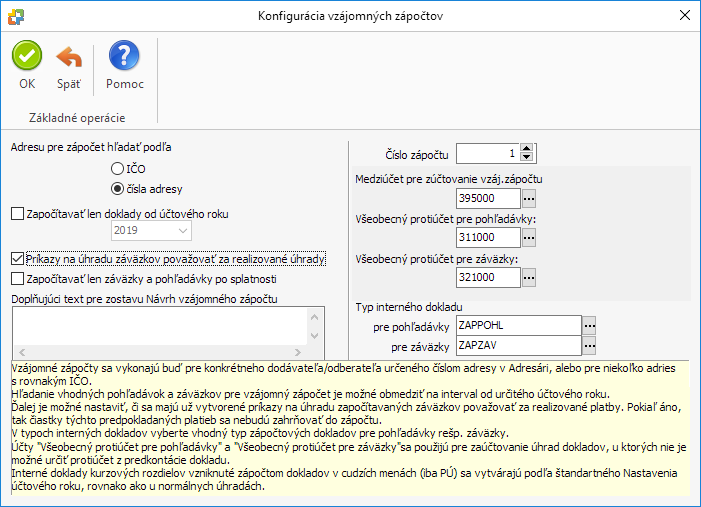Image resolution: width=701 pixels, height=507 pixels.
Task: Browse accounts for protiúčet 321000
Action: 529,277
